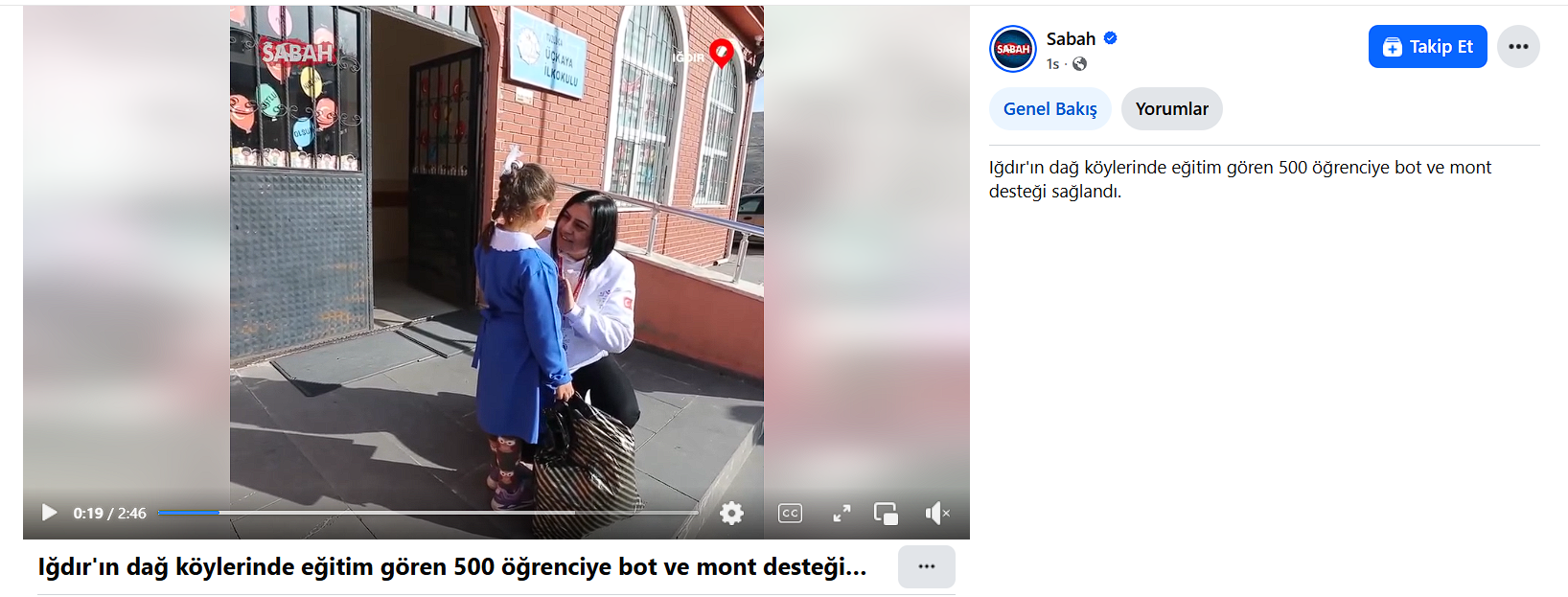Open the Sabah page name link
Screen dimensions: 1568x597
tap(1071, 38)
